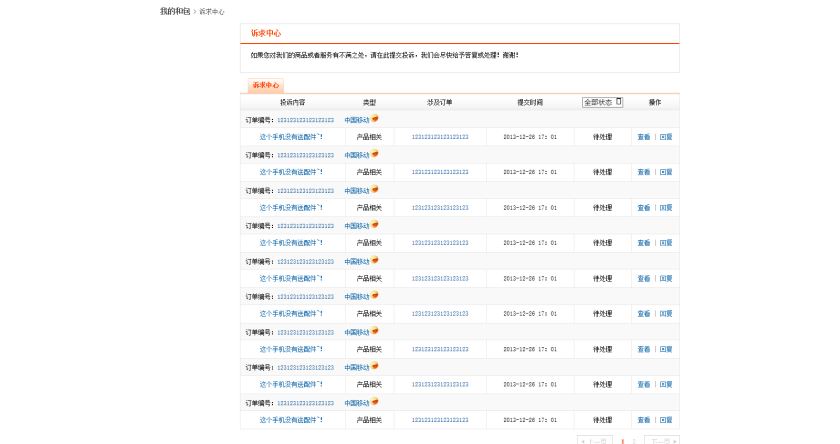
Task: Click orange carrier icon in fifth order row
Action: [x=375, y=260]
